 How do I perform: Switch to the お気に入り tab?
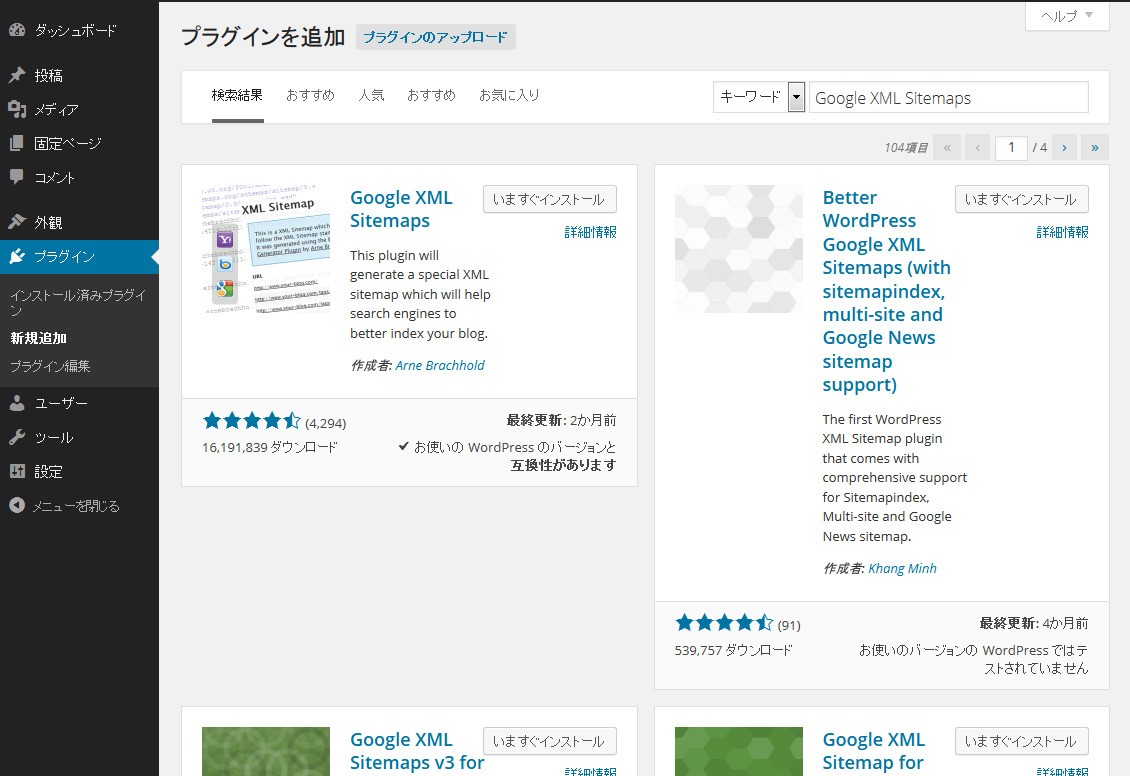510,96
